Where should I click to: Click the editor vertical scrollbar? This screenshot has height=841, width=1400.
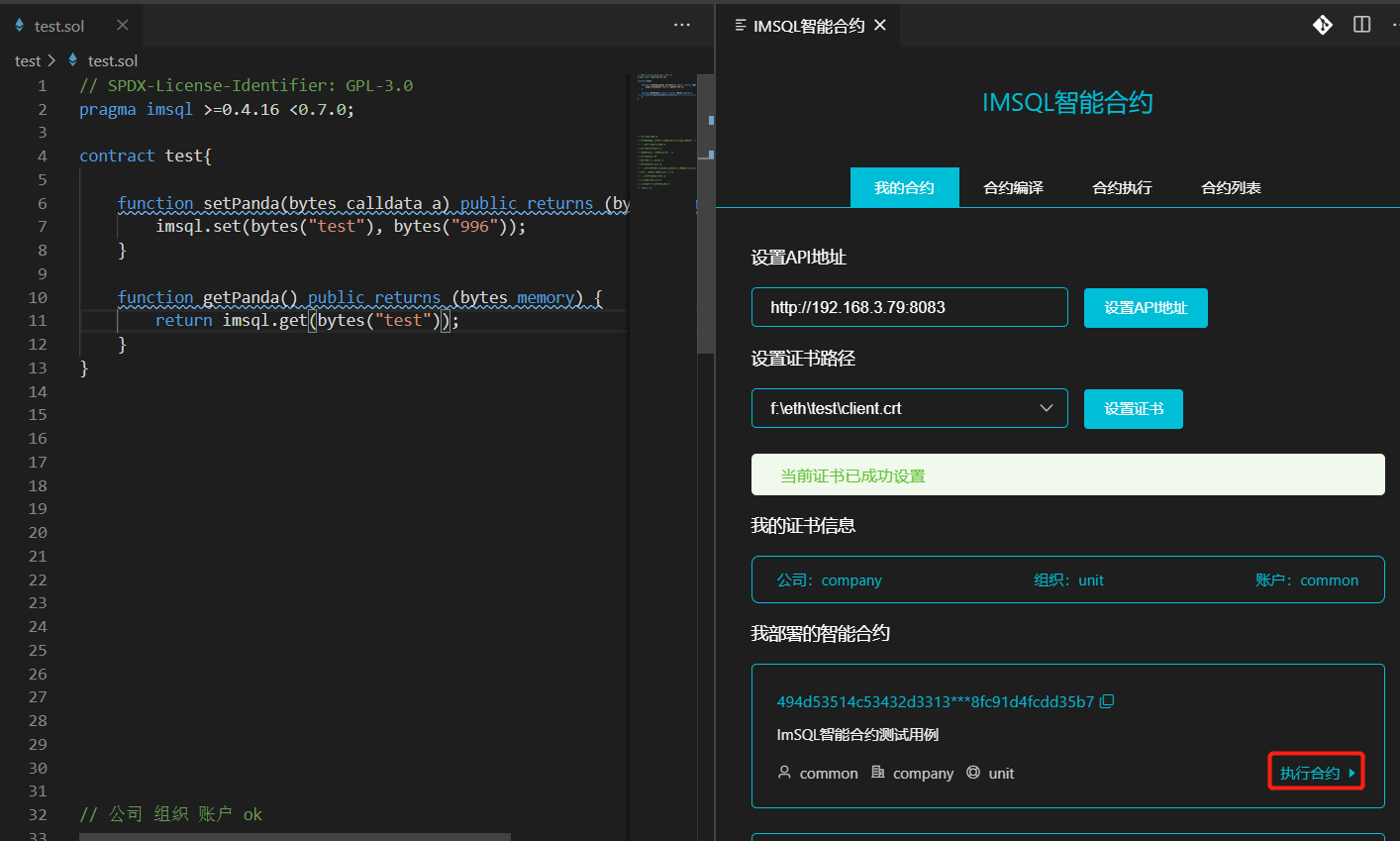[x=706, y=213]
